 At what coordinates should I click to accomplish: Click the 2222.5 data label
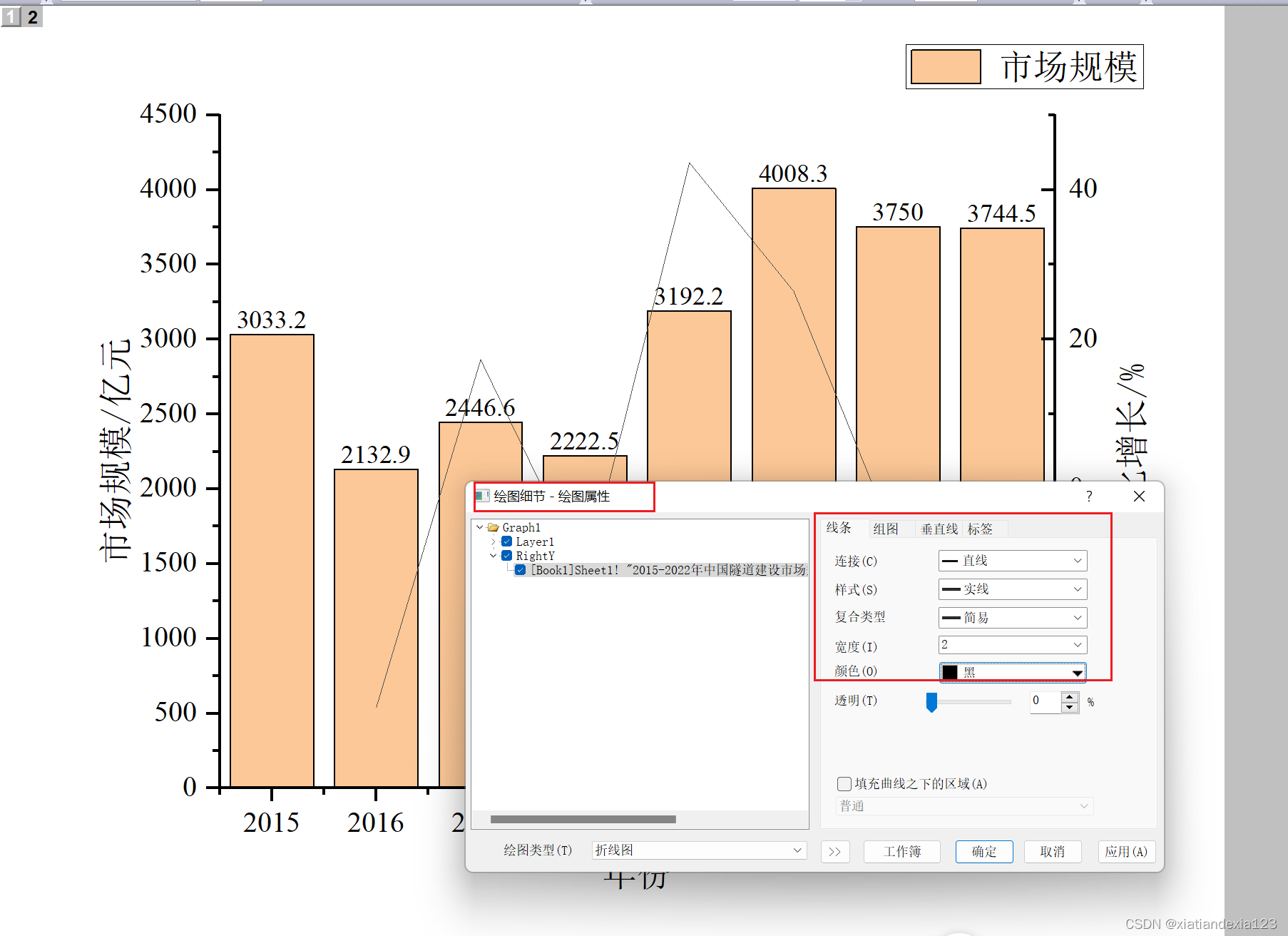click(584, 441)
